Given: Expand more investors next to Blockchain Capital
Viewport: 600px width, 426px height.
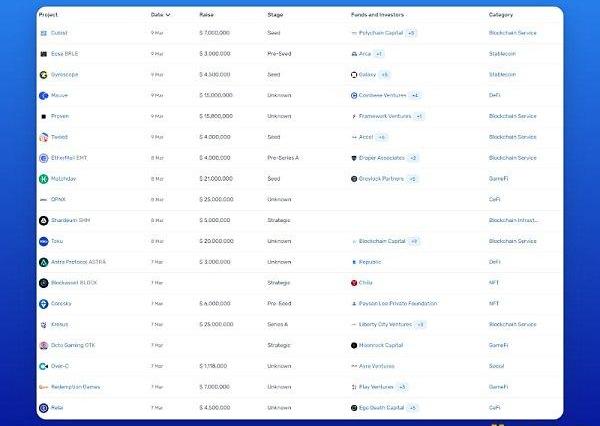Looking at the screenshot, I should click(x=414, y=241).
